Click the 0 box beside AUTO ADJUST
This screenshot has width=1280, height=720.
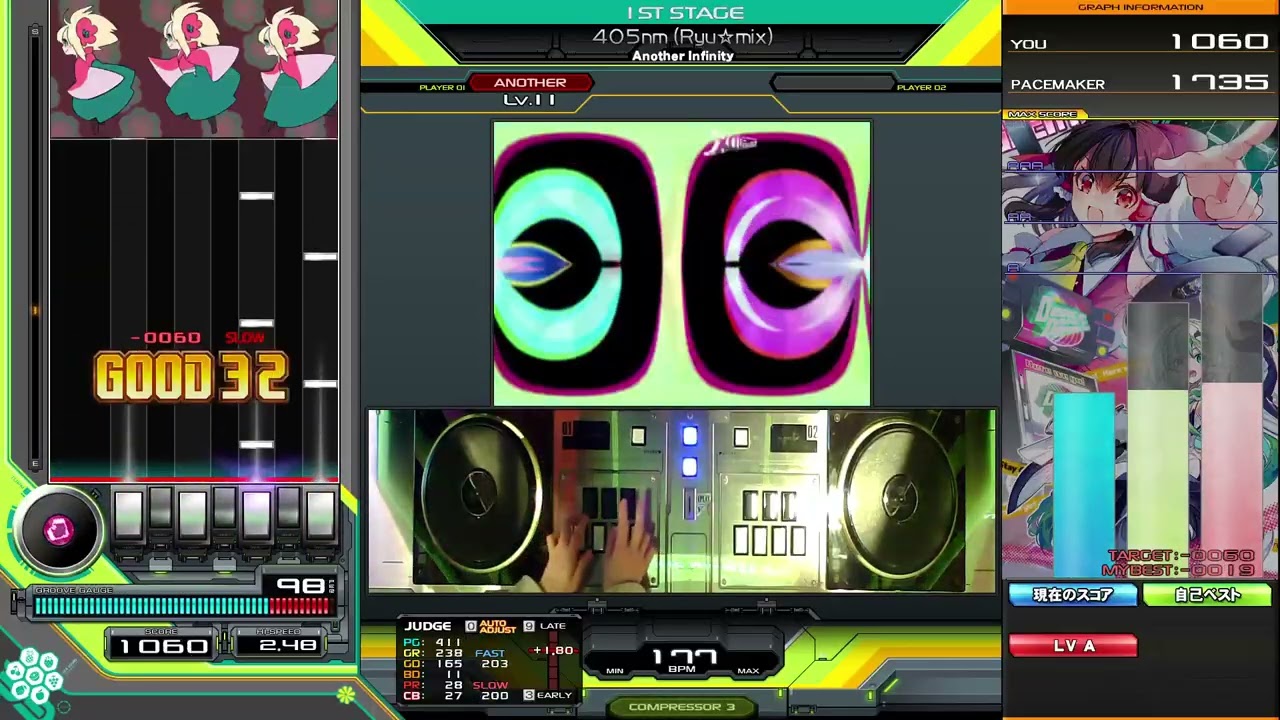pos(471,626)
